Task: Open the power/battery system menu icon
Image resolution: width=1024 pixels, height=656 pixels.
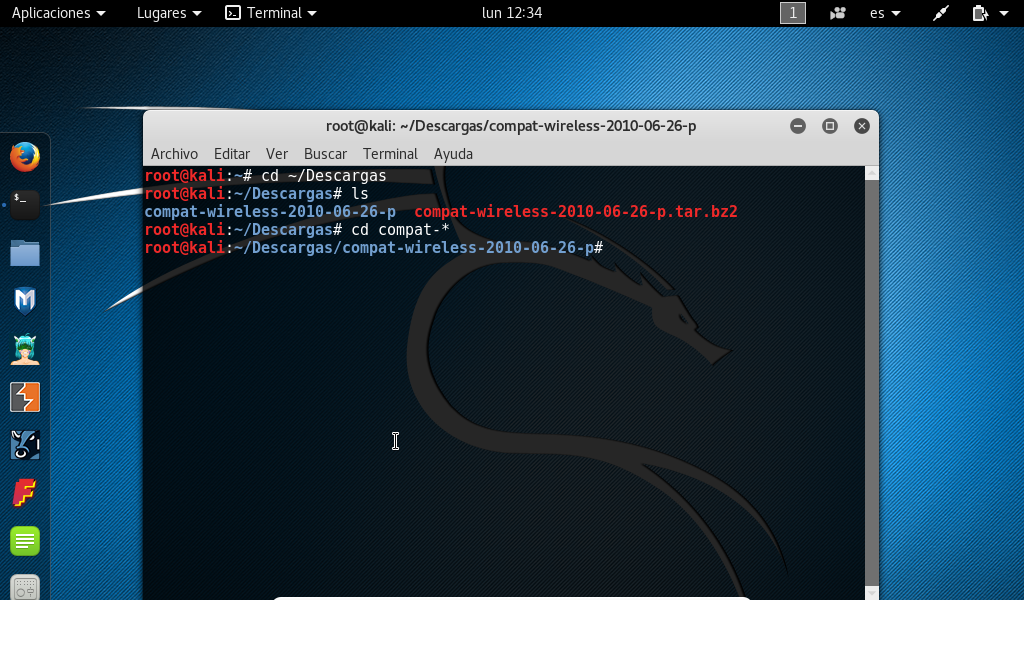Action: click(x=980, y=13)
